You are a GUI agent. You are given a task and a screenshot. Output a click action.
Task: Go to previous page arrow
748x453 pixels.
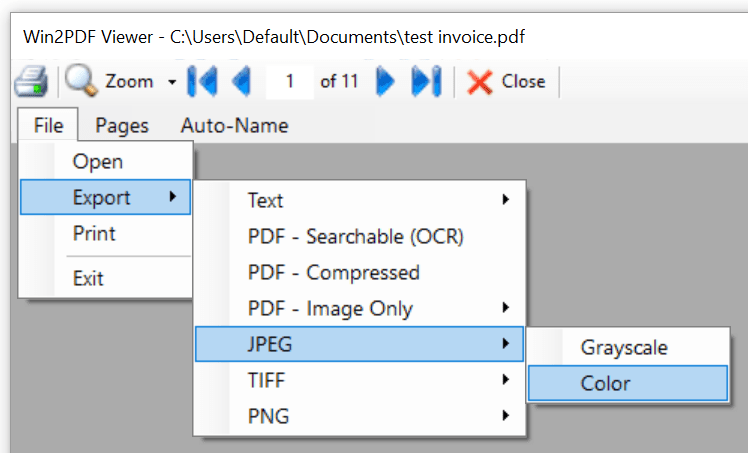click(241, 82)
